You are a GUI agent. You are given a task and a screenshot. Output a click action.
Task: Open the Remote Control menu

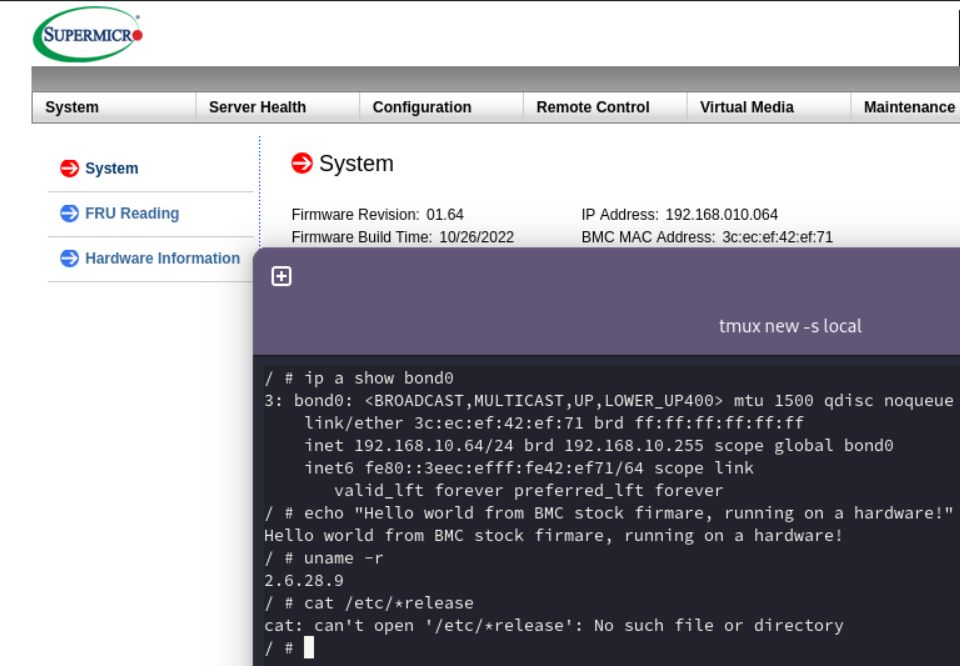tap(592, 107)
